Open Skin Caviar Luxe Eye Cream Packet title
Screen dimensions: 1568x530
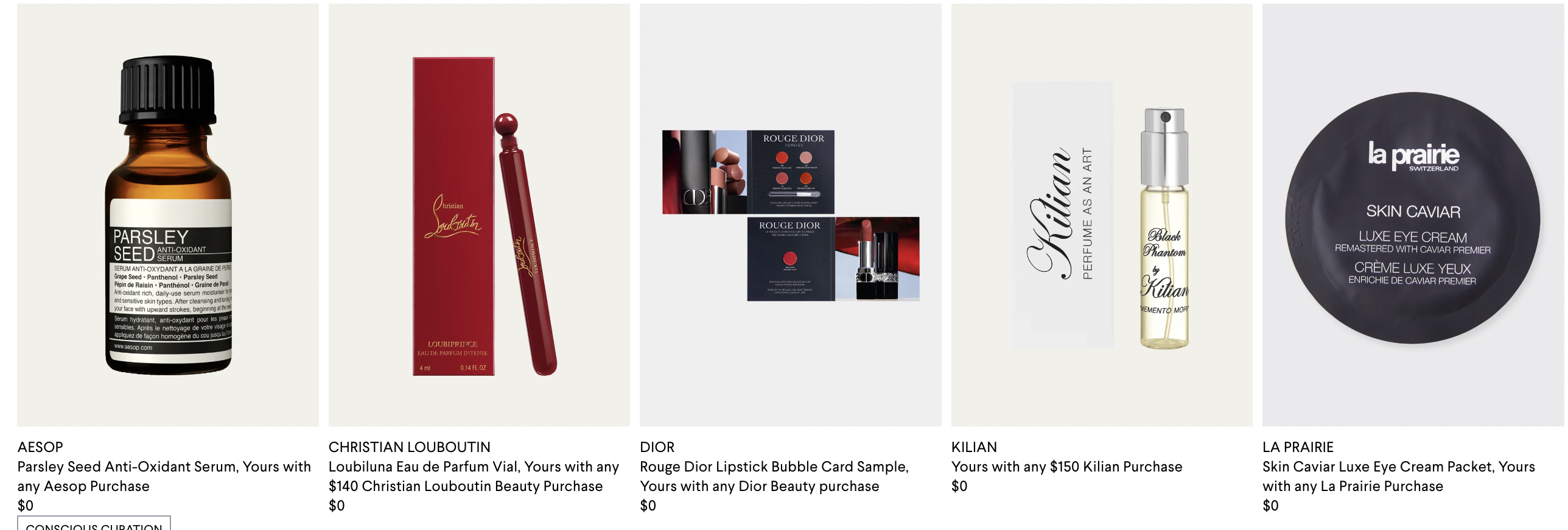tap(1399, 476)
